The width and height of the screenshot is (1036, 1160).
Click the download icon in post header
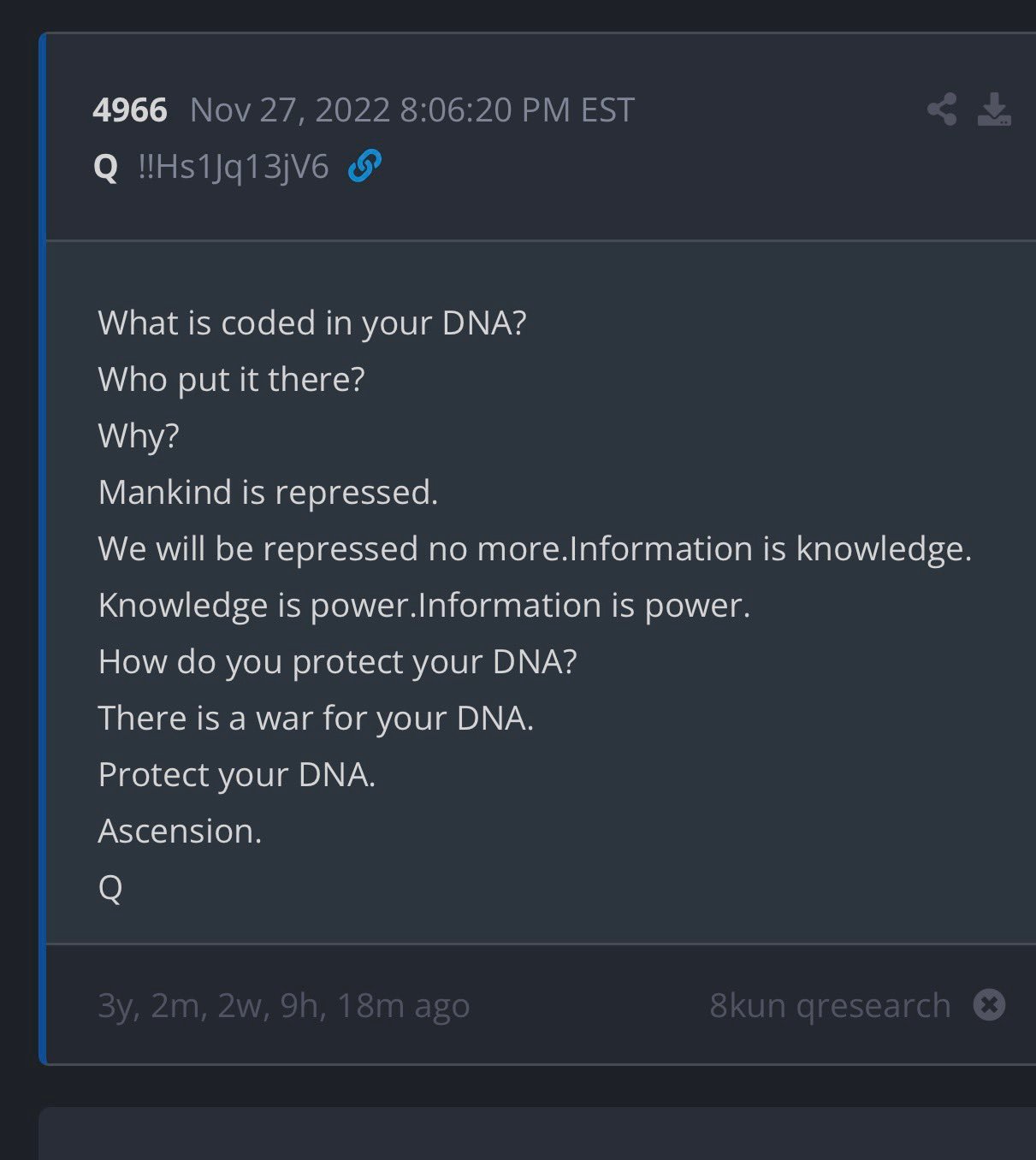tap(994, 109)
